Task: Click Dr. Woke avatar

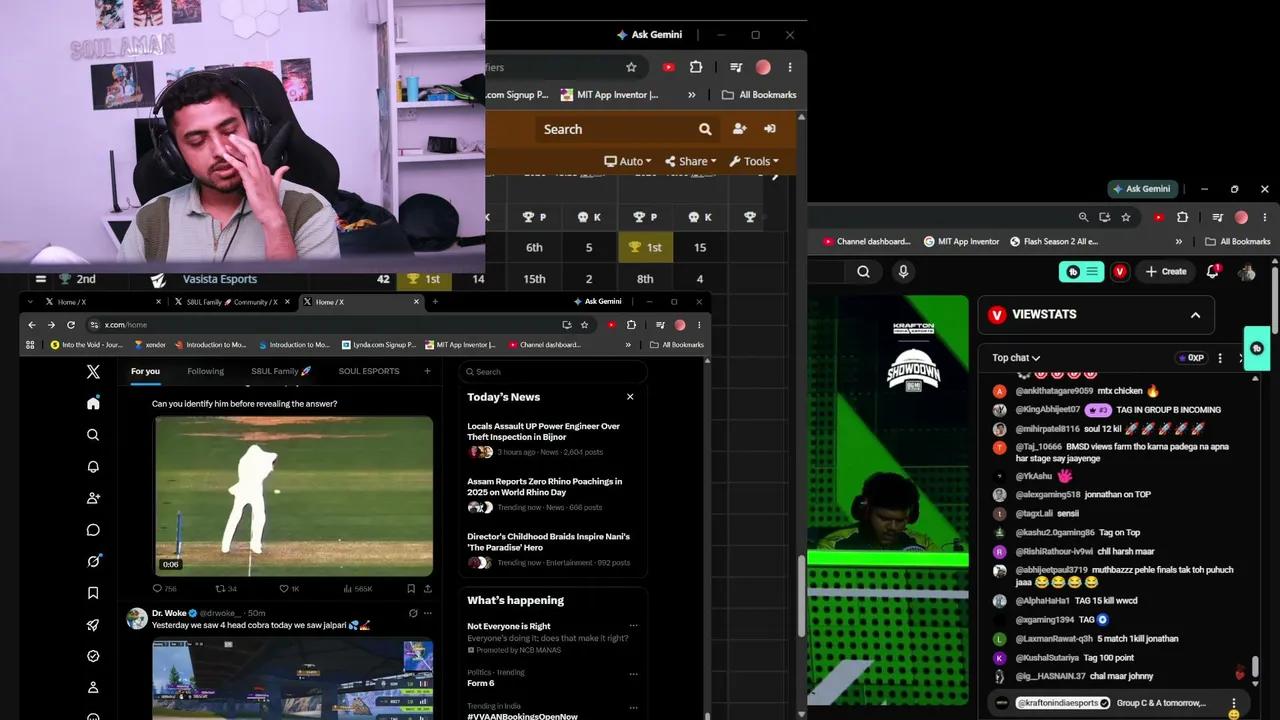Action: (137, 618)
